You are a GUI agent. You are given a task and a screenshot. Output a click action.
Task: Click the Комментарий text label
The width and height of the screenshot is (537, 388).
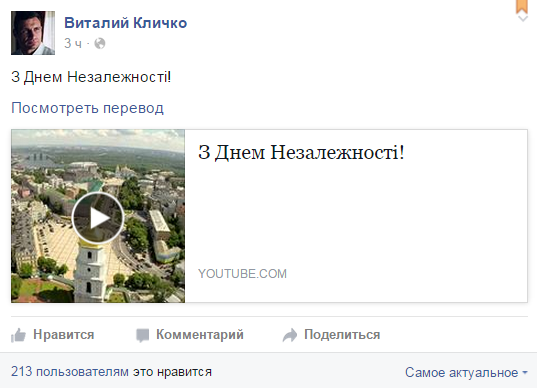coord(200,335)
